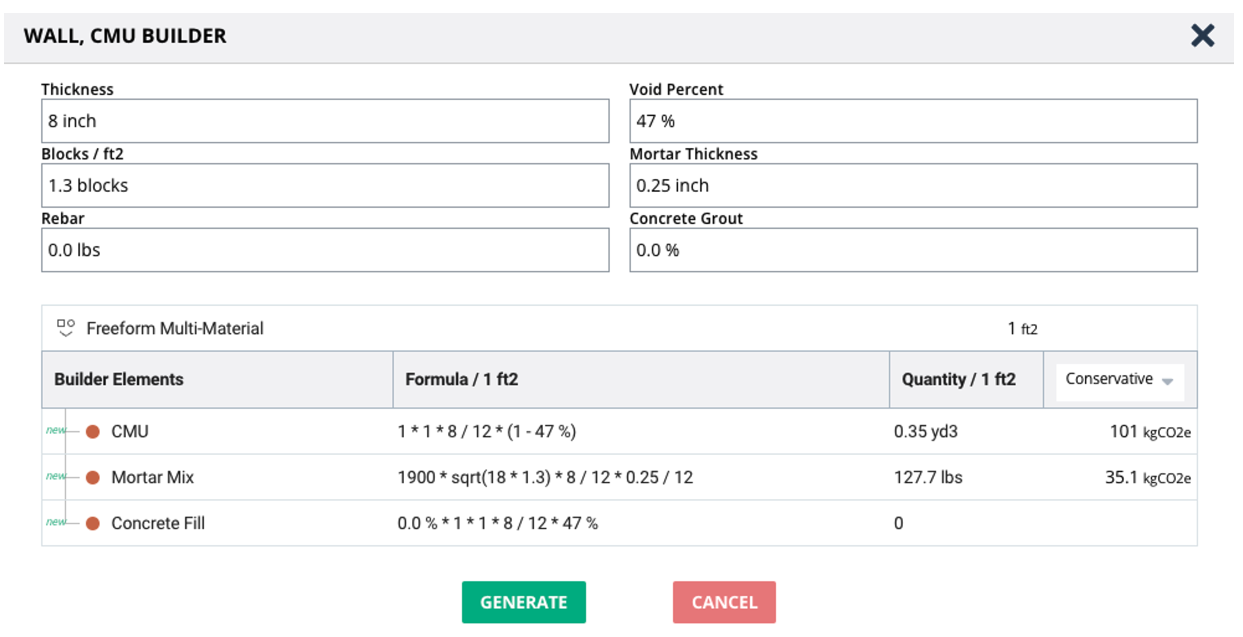Edit the Void Percent field
Screen dimensions: 1243x637
(912, 121)
